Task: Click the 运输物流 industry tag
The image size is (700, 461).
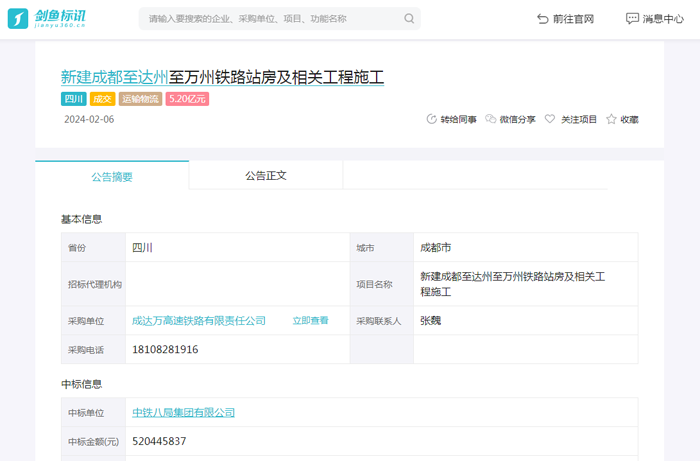Action: click(x=140, y=99)
